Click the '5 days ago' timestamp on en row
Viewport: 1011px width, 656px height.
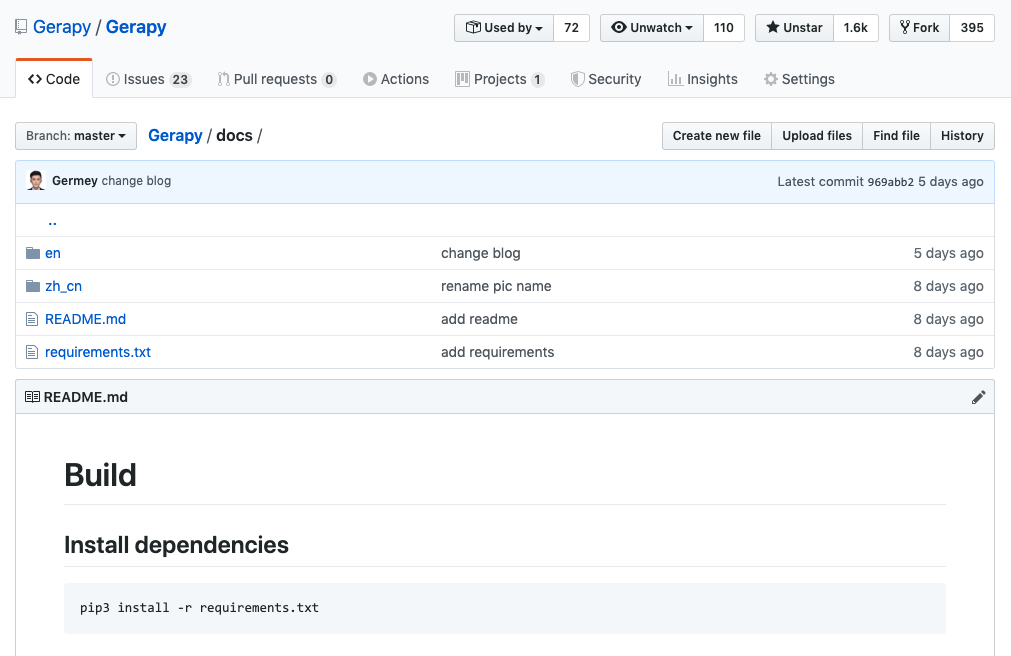coord(948,253)
